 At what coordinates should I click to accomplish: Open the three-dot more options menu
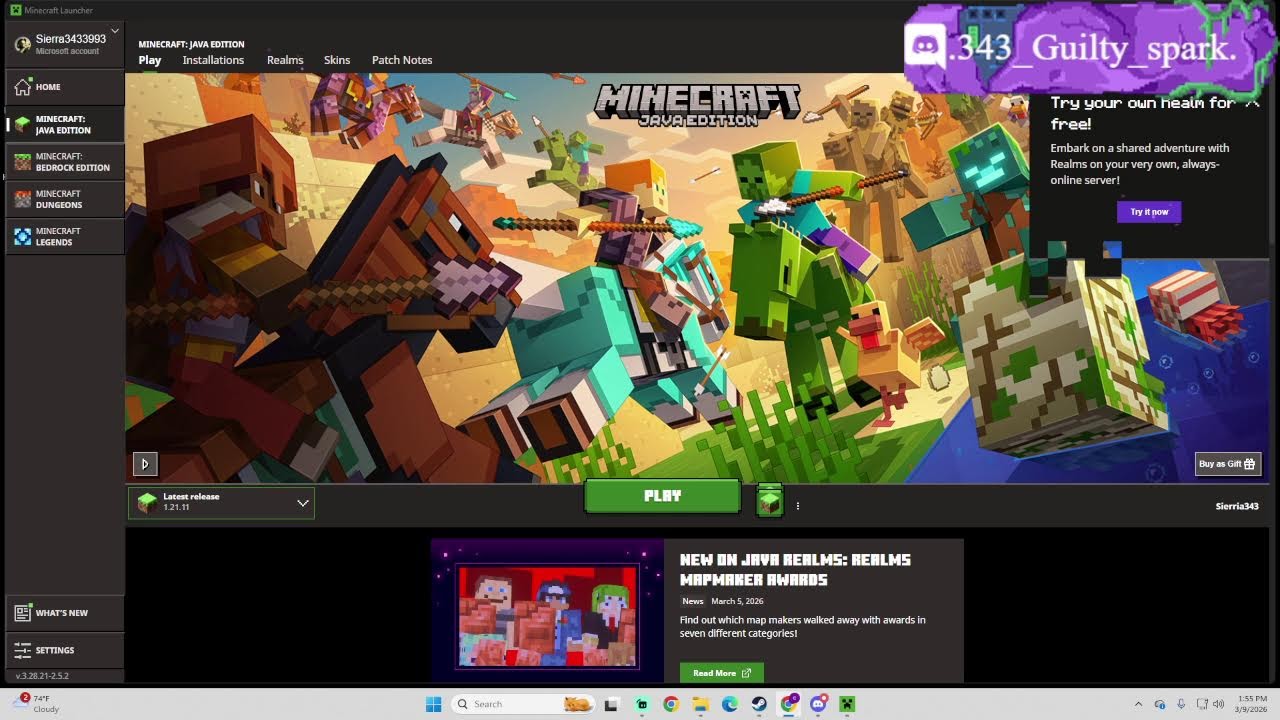(x=798, y=506)
